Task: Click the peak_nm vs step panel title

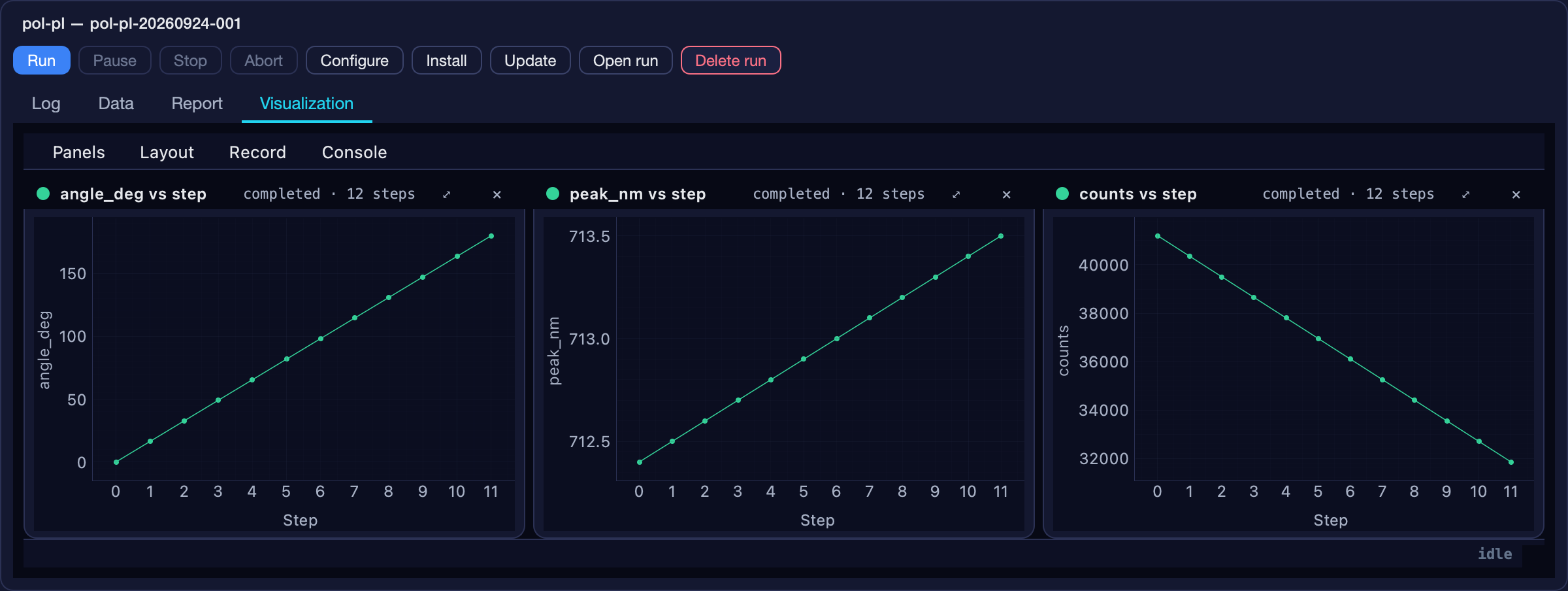Action: point(638,194)
